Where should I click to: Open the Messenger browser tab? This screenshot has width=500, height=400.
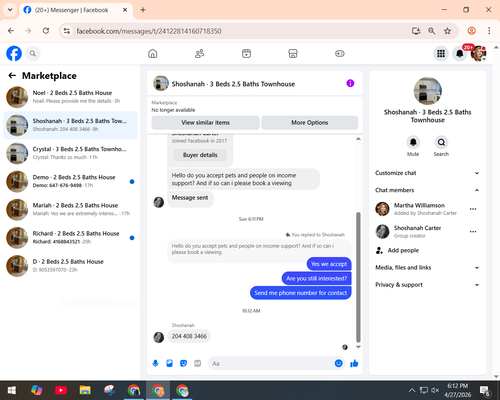click(x=76, y=10)
